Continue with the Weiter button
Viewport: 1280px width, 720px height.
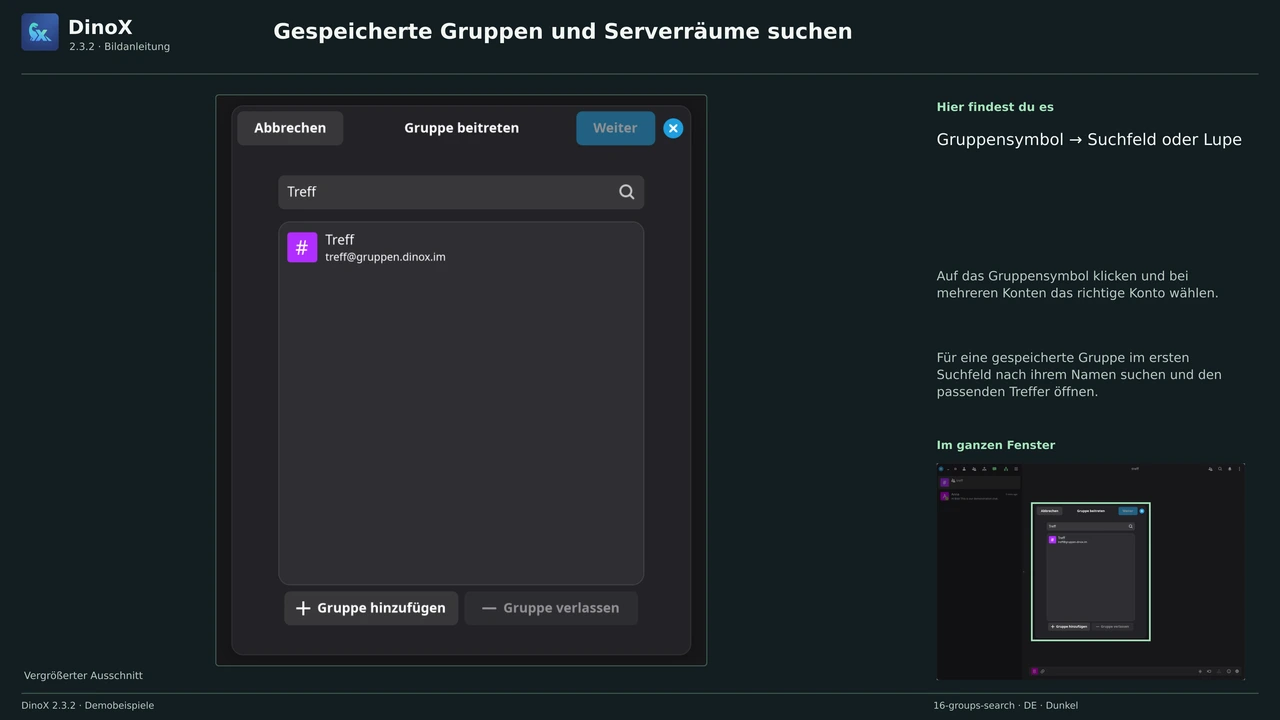(615, 128)
